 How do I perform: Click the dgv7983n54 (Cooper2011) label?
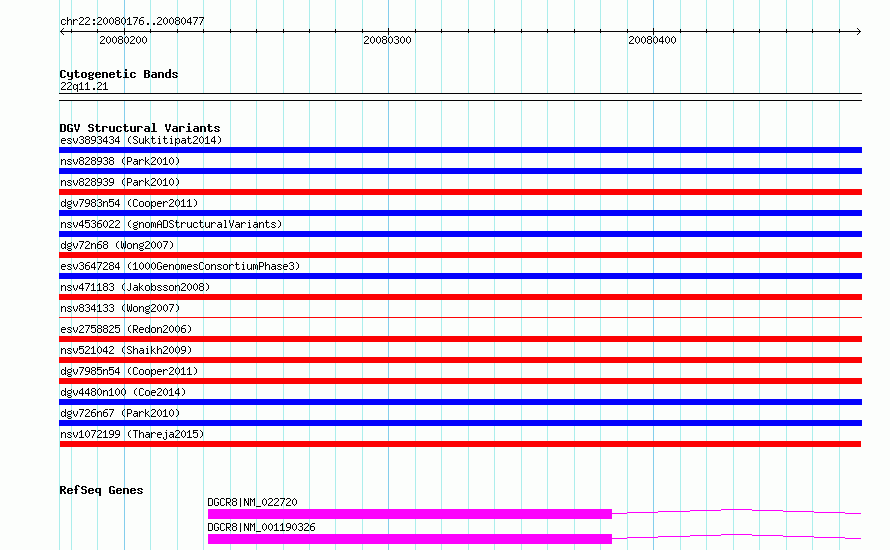click(129, 203)
